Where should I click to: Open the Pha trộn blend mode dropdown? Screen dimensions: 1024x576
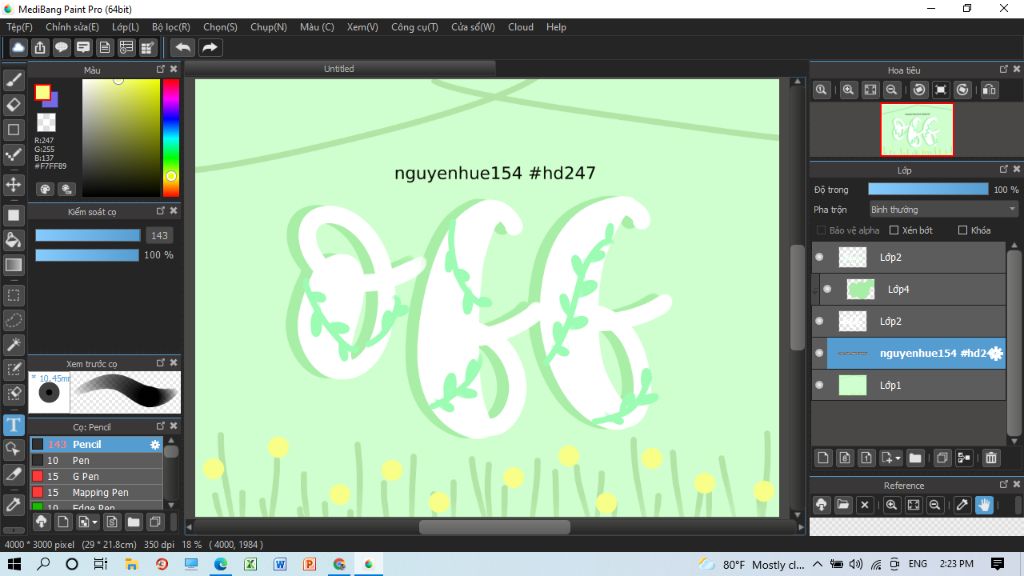pyautogui.click(x=943, y=210)
